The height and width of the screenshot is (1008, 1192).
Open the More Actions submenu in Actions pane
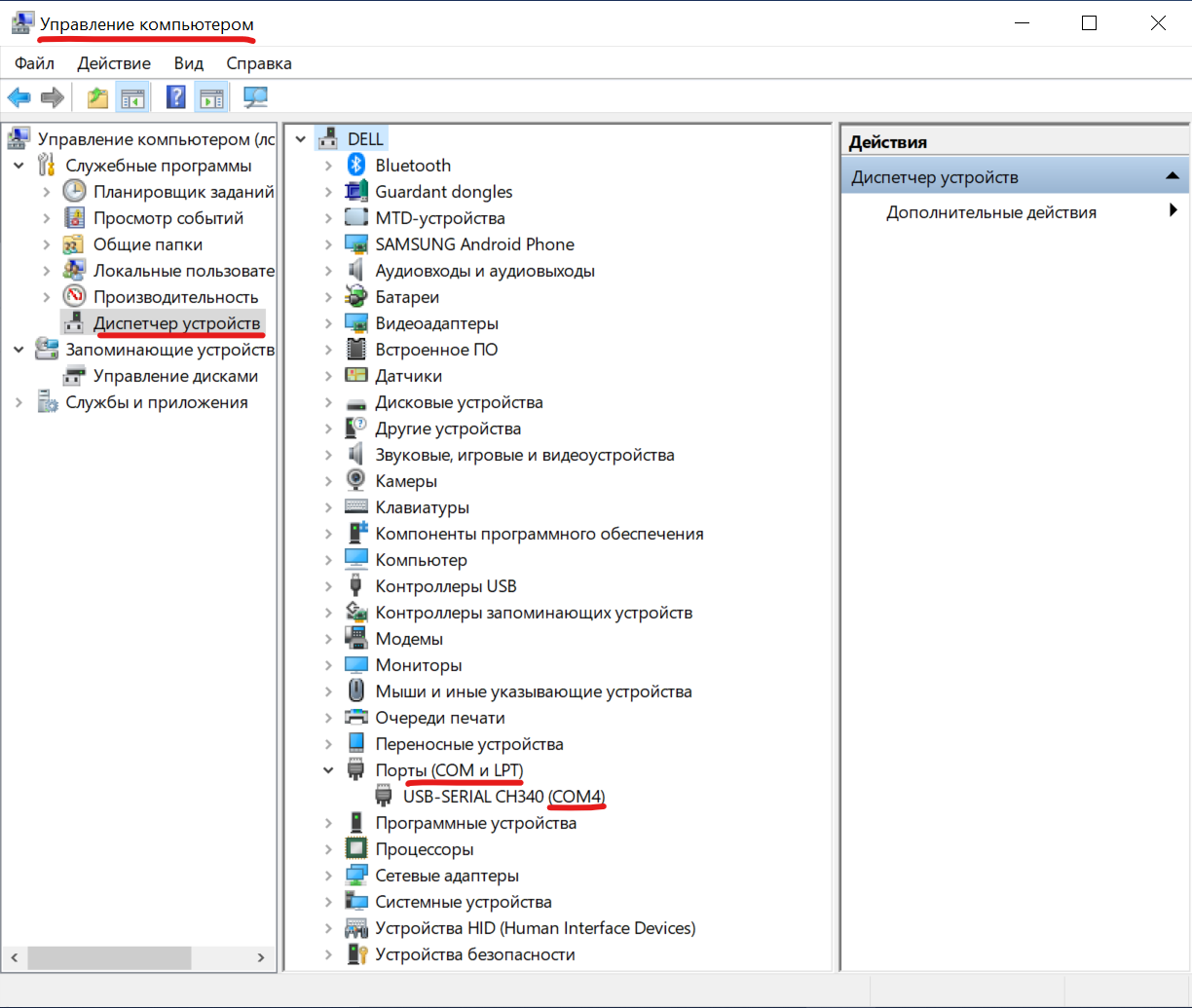990,212
